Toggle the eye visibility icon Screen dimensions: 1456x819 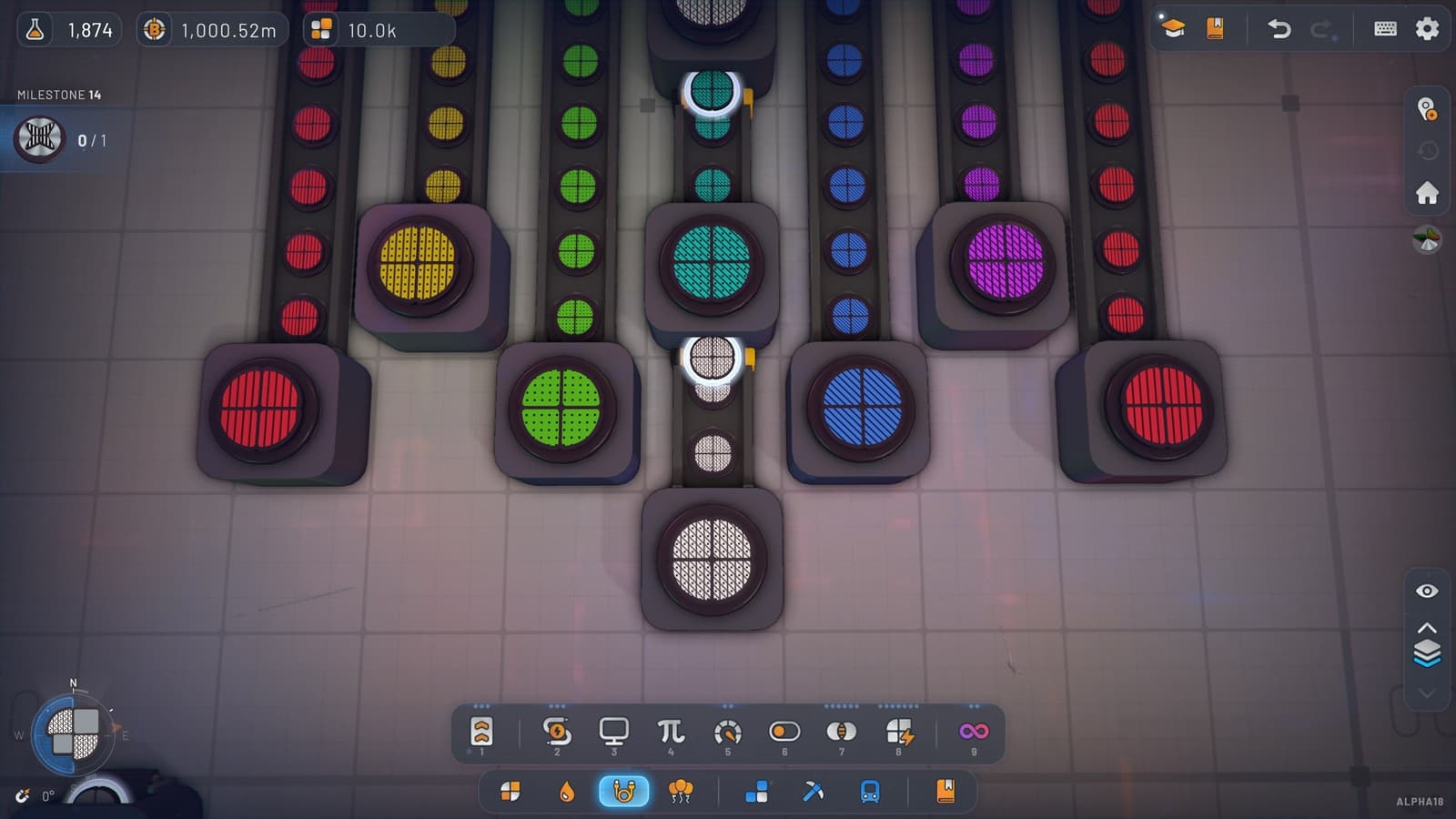click(x=1427, y=591)
